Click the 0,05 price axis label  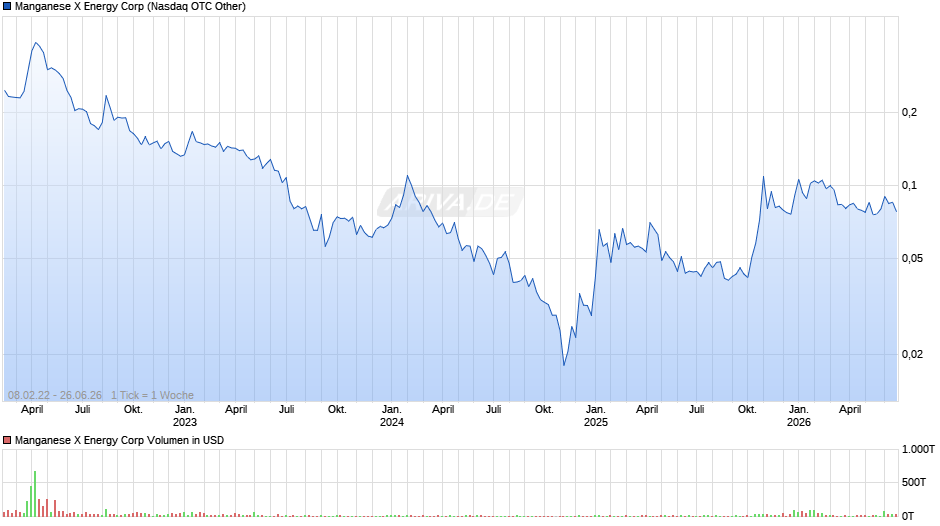[912, 259]
